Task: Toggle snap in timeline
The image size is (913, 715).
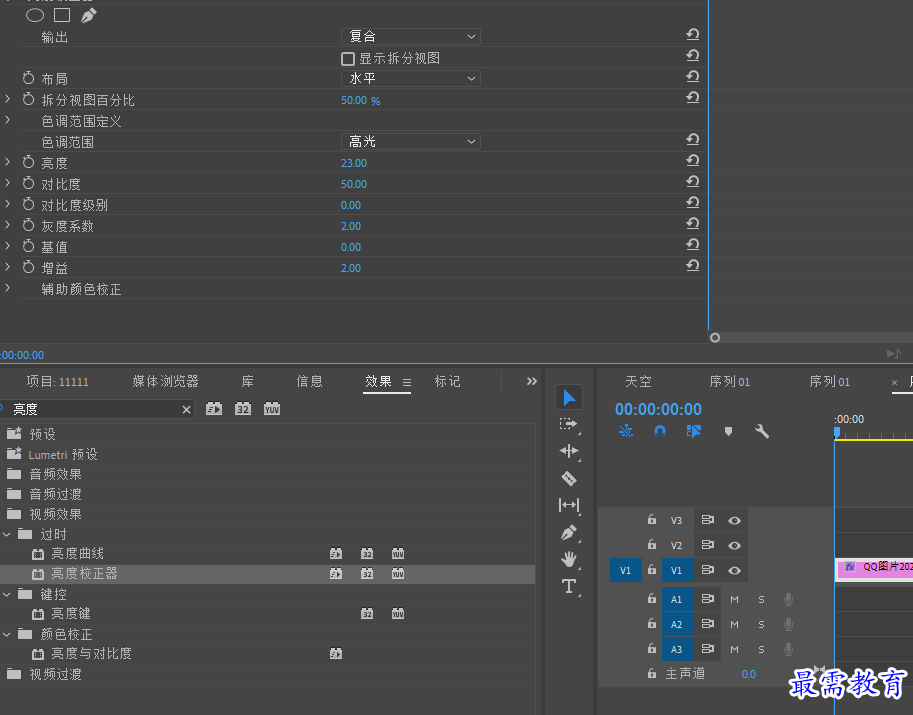Action: [x=660, y=431]
